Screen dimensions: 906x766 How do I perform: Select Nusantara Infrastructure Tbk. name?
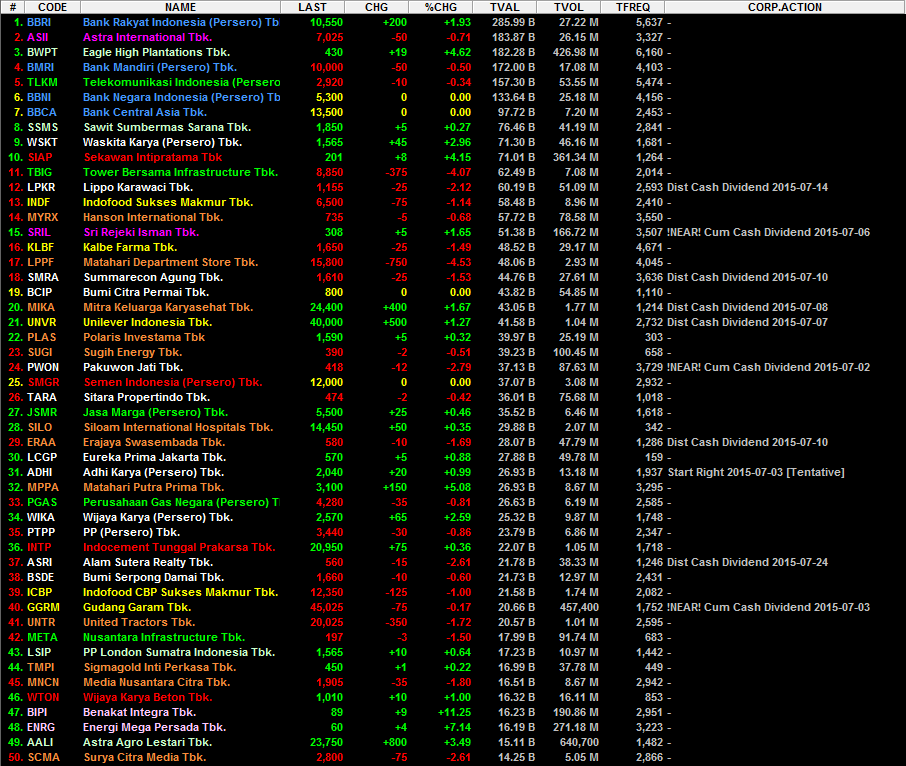tap(164, 638)
